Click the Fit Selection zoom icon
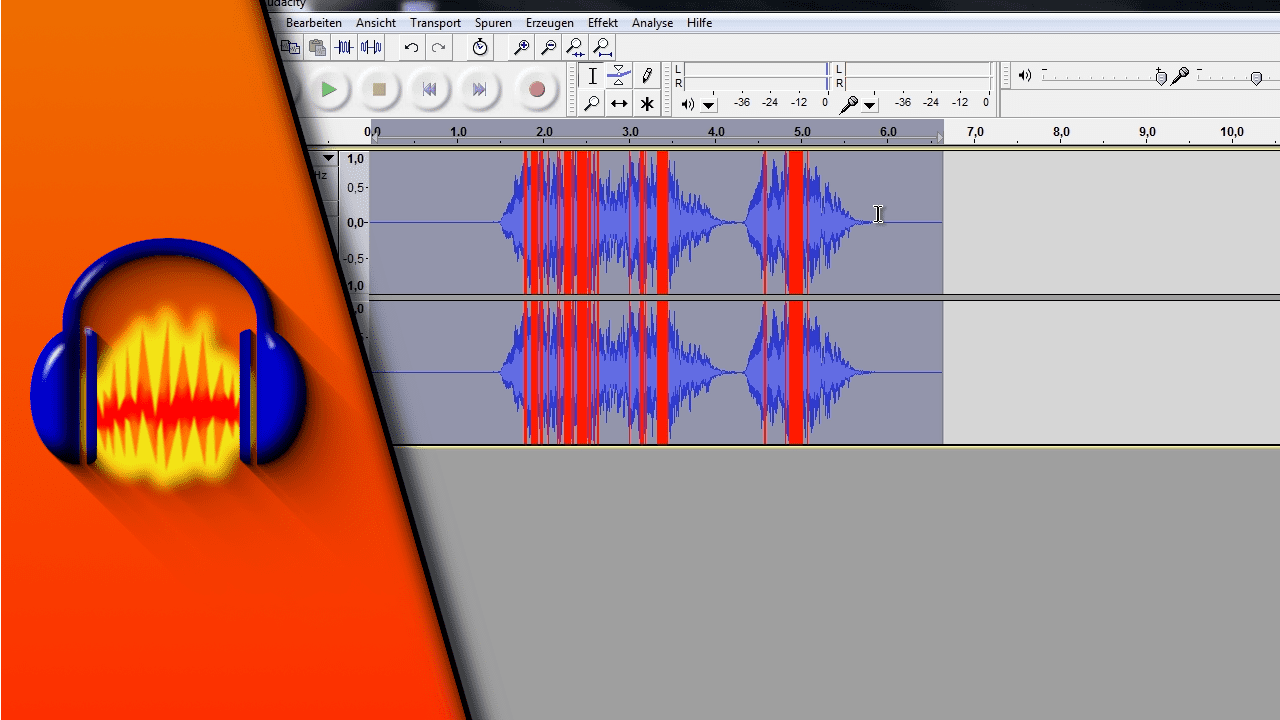 click(x=575, y=47)
